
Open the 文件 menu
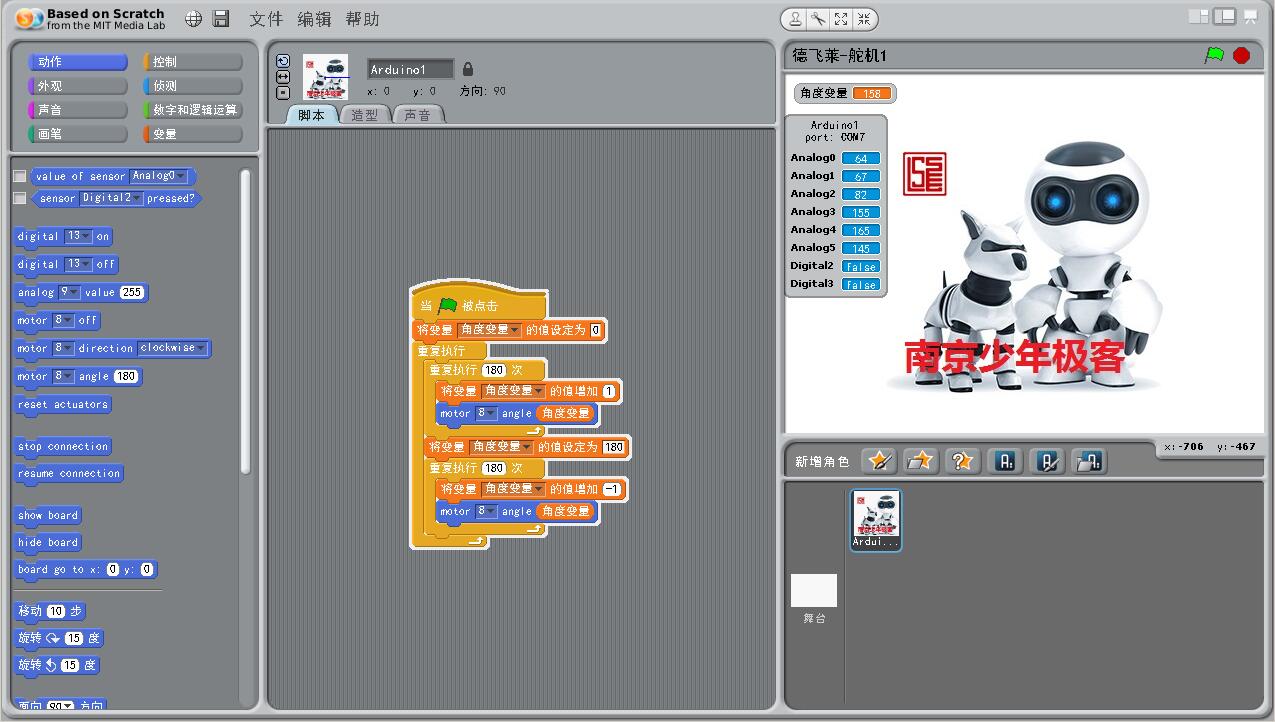tap(266, 19)
